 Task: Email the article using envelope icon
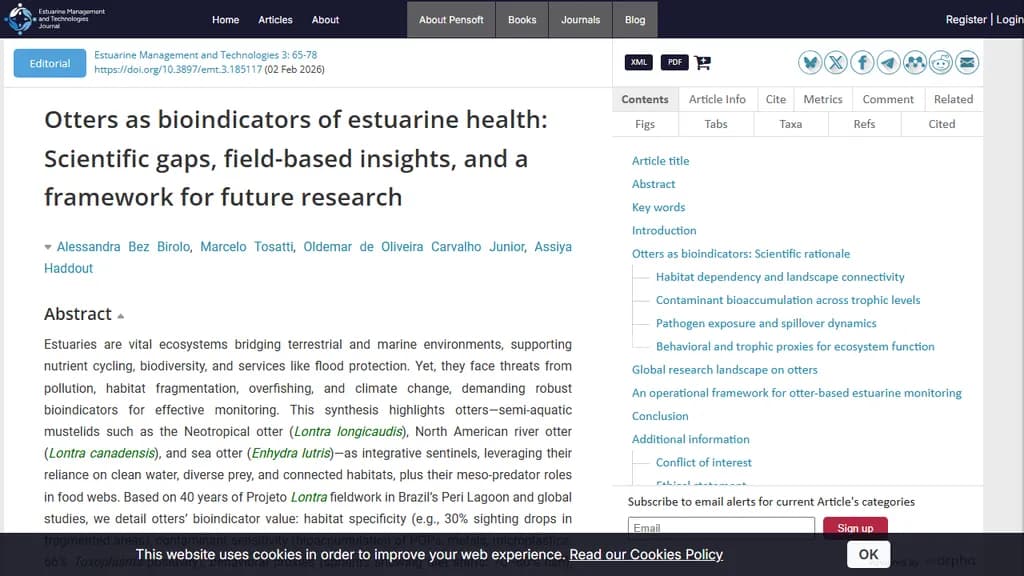coord(967,63)
